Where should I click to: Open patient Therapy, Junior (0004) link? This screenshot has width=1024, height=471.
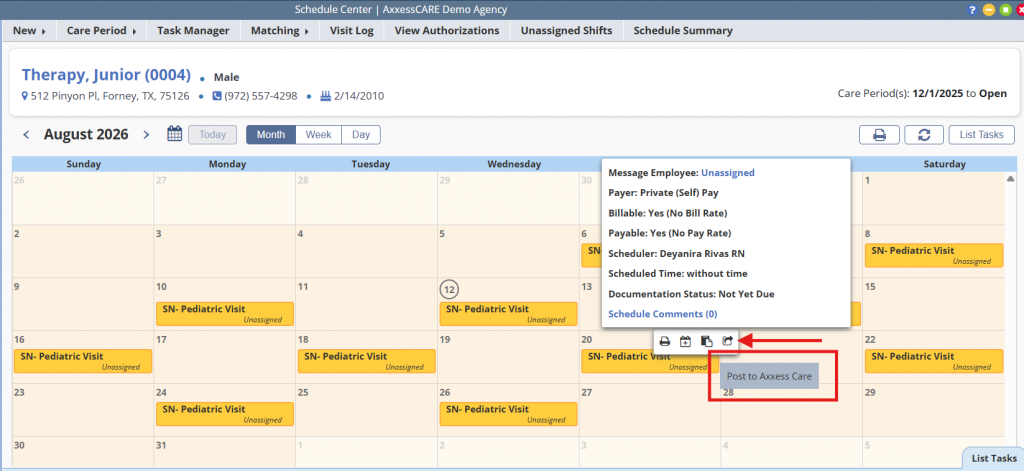(106, 75)
